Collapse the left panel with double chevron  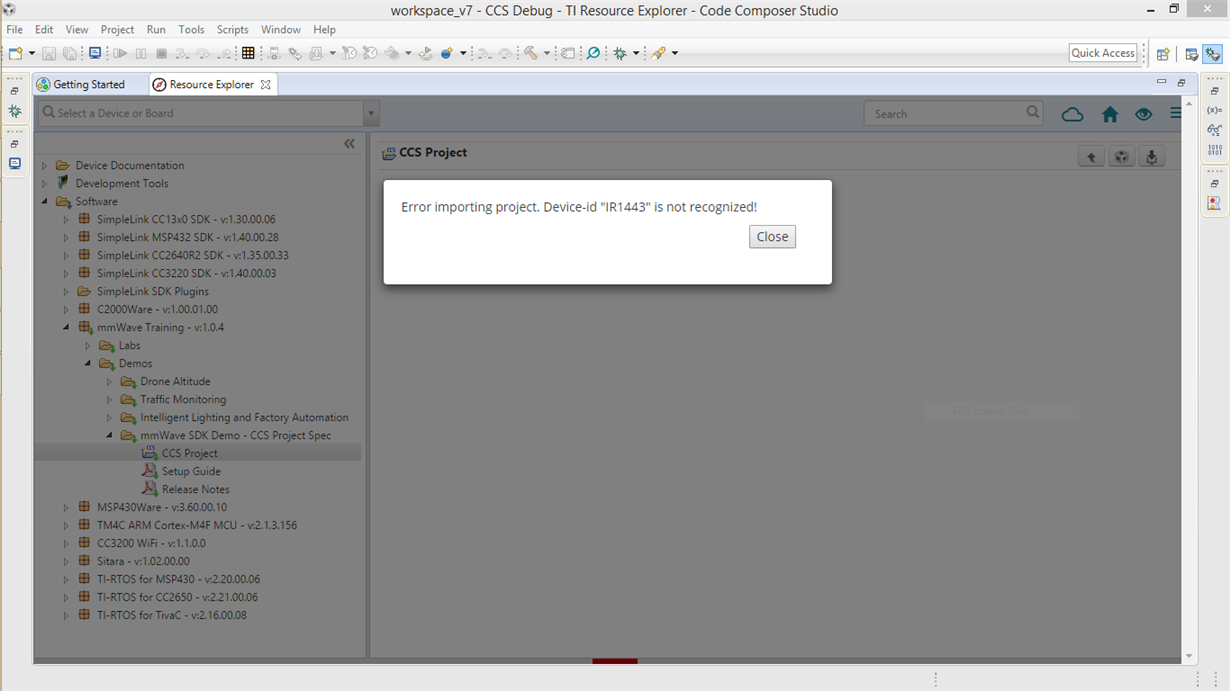[x=349, y=144]
